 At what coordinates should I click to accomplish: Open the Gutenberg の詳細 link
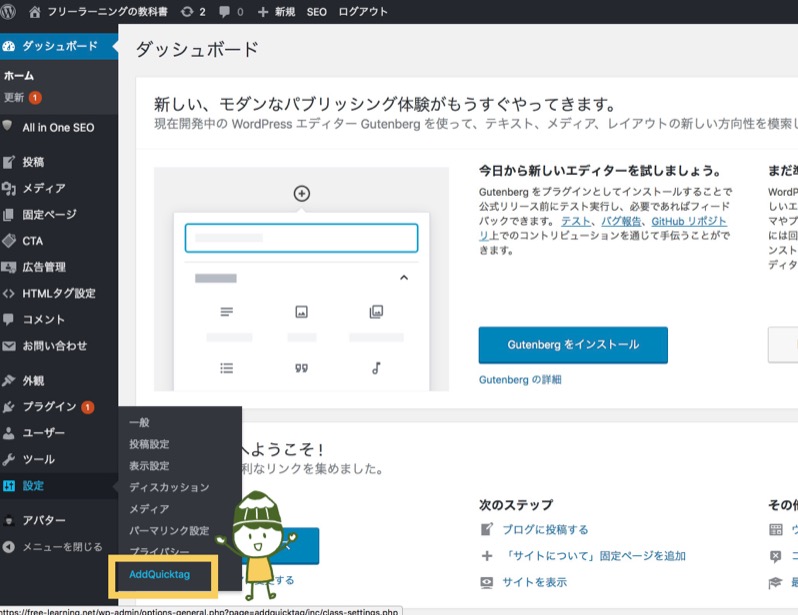[x=520, y=380]
